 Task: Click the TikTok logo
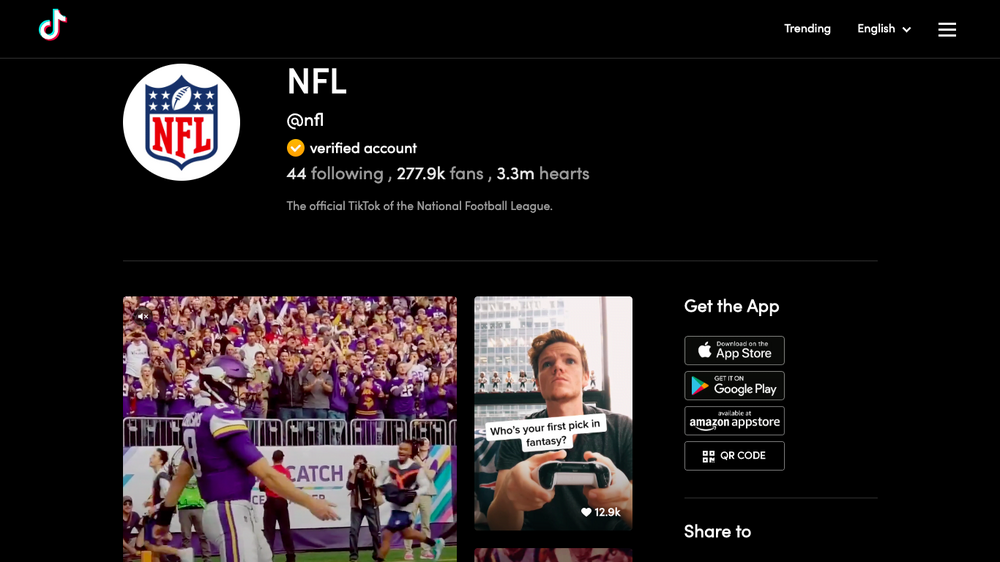tap(53, 26)
